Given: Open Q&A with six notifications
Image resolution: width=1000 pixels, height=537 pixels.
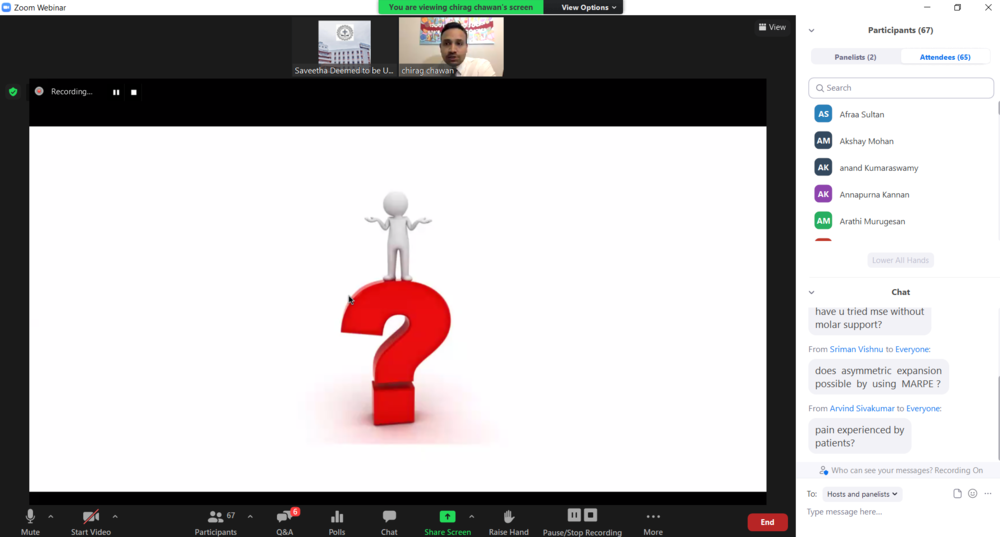Looking at the screenshot, I should coord(284,517).
